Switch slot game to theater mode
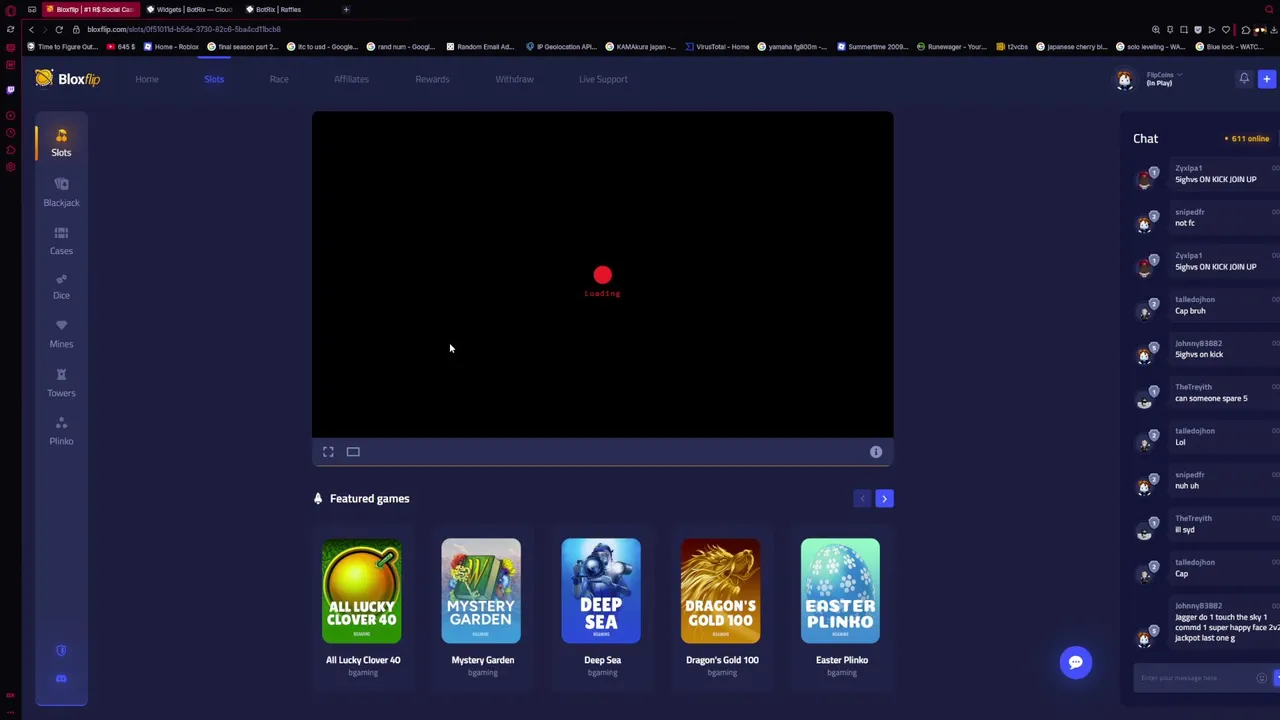1280x720 pixels. click(353, 452)
